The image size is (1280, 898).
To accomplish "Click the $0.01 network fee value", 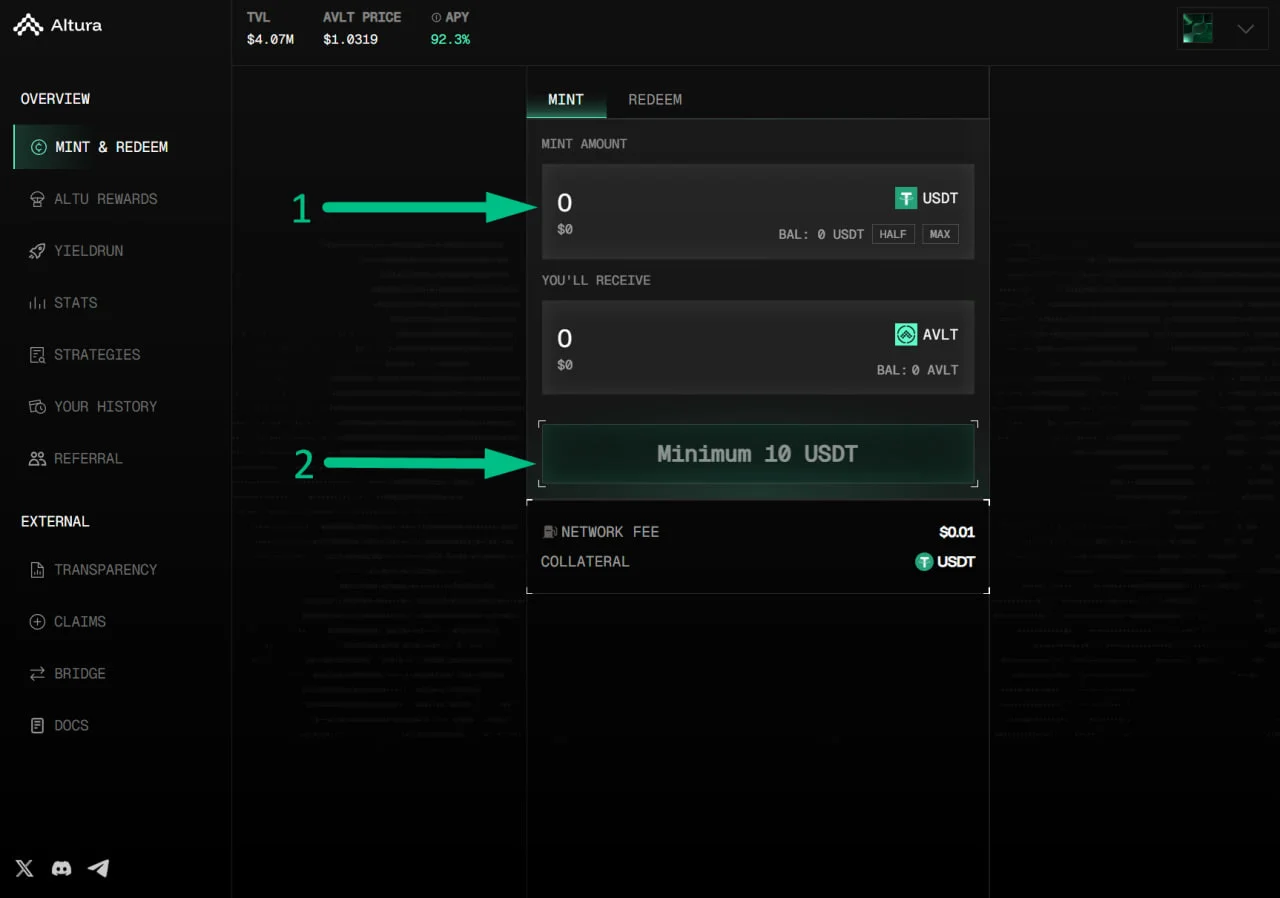I will click(x=957, y=532).
